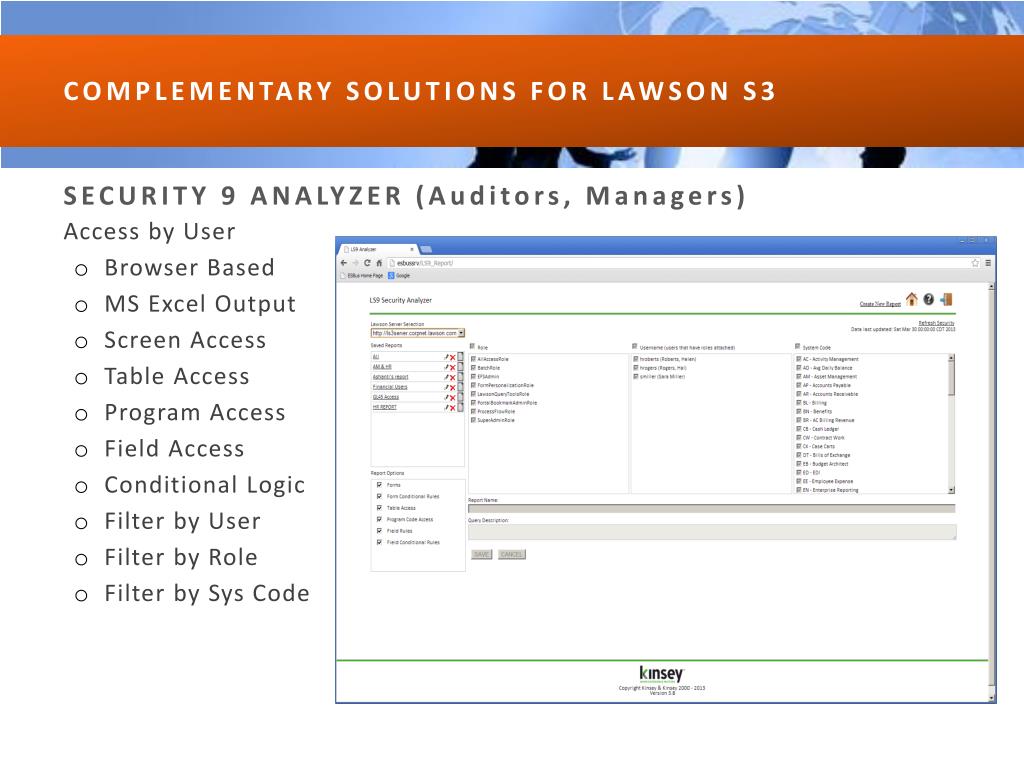The width and height of the screenshot is (1024, 768).
Task: Check the BatchRole checkbox
Action: point(473,368)
